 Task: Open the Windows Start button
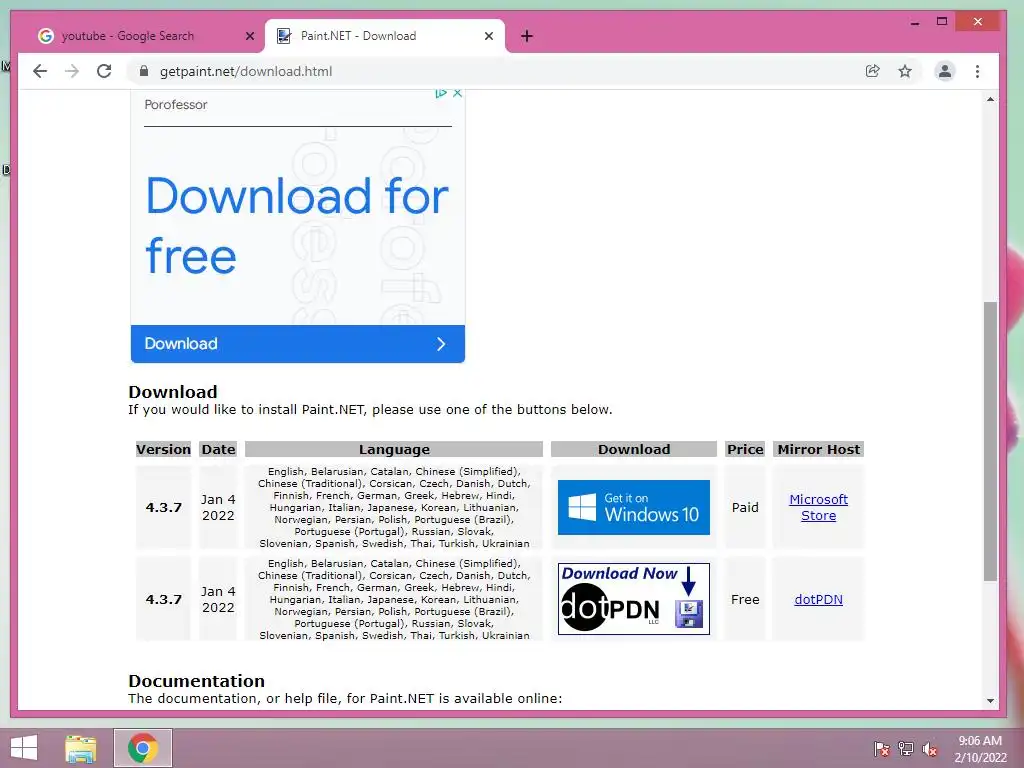tap(24, 748)
